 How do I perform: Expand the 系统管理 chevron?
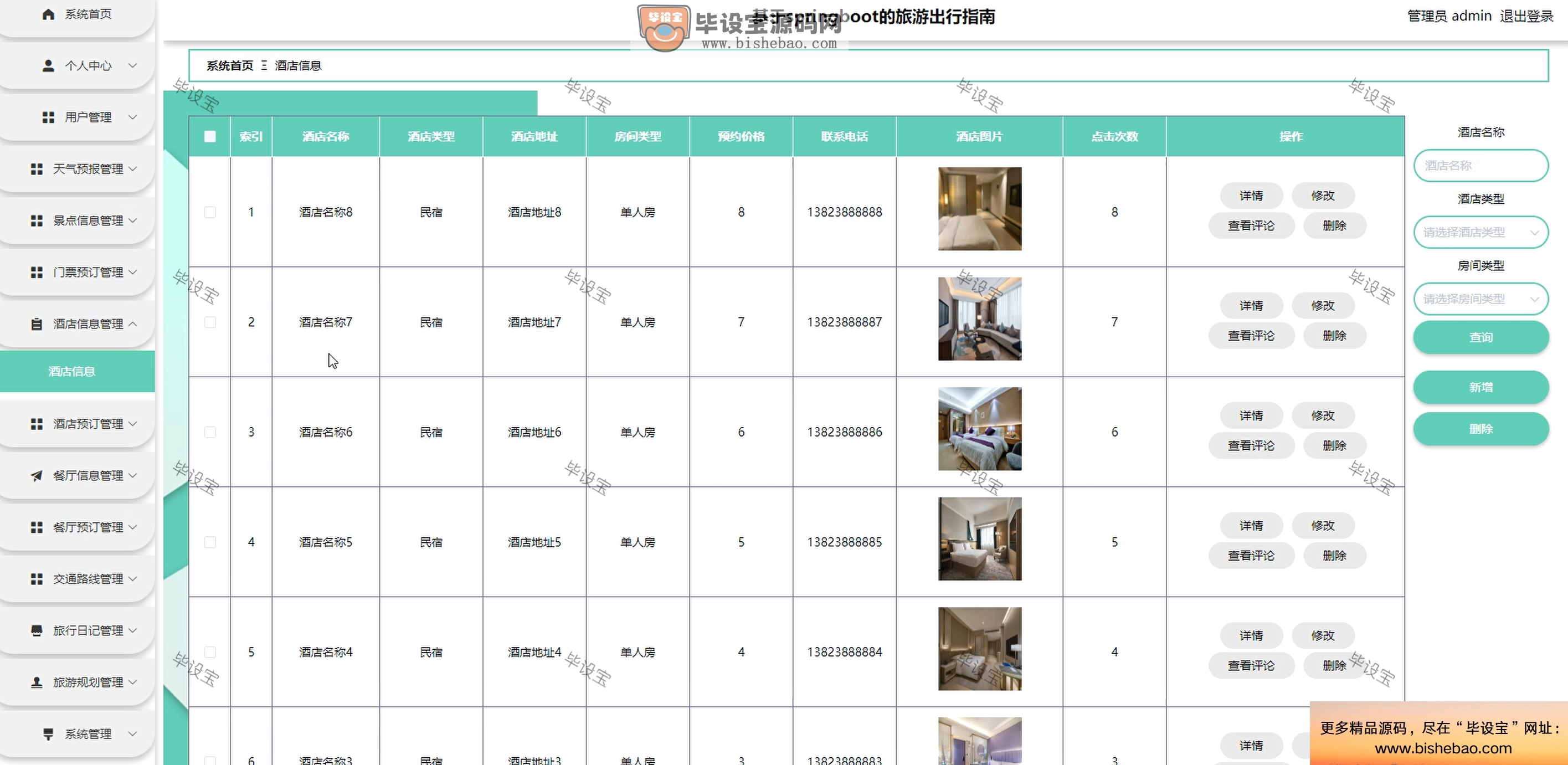(x=133, y=734)
